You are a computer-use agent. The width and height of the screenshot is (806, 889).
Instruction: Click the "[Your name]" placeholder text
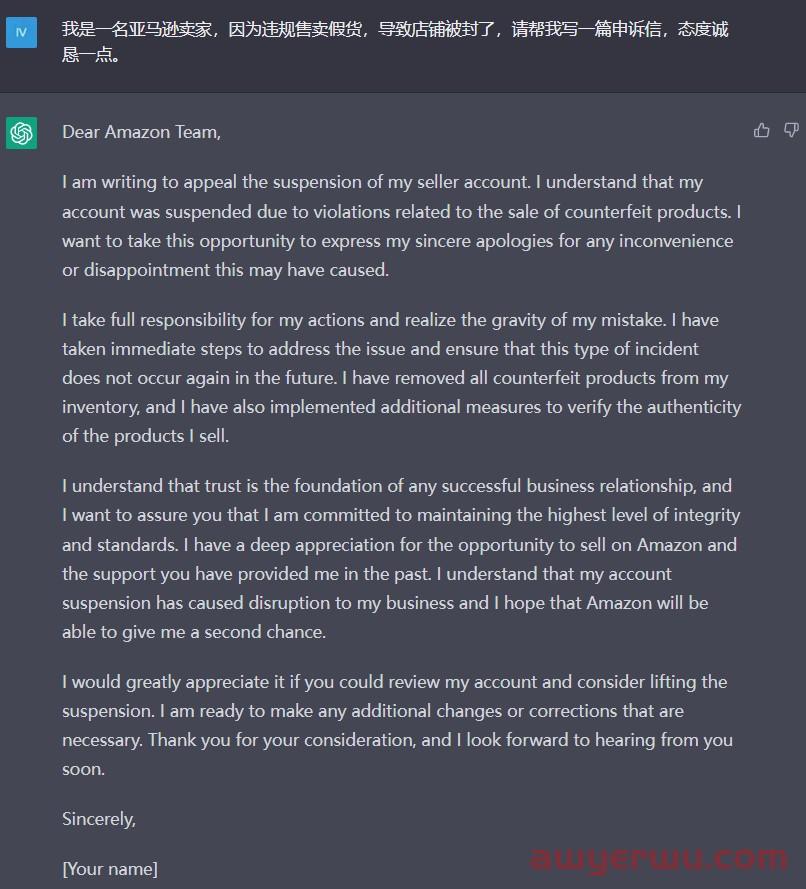tap(110, 869)
